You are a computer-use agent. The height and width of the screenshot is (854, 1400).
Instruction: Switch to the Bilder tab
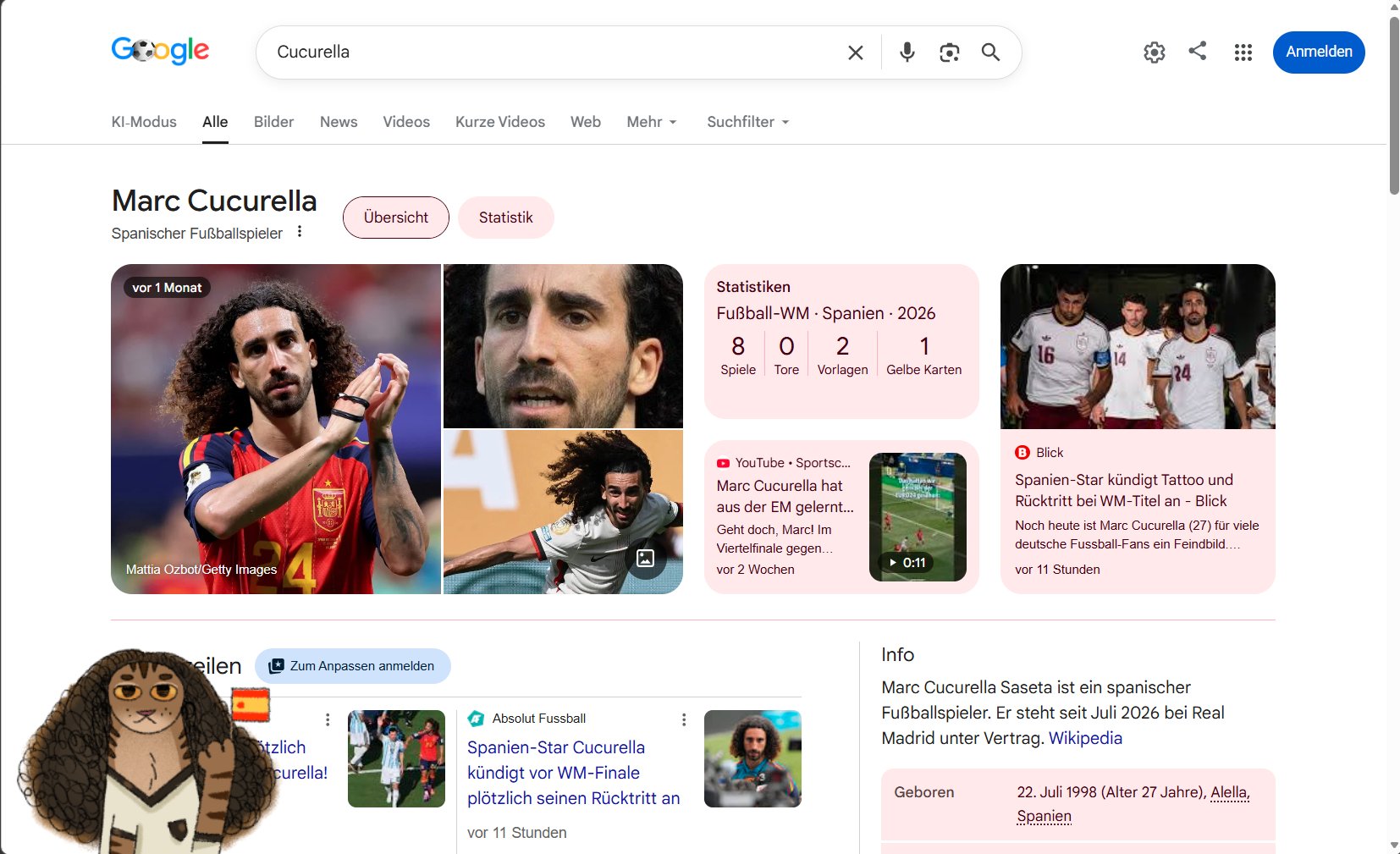[273, 122]
